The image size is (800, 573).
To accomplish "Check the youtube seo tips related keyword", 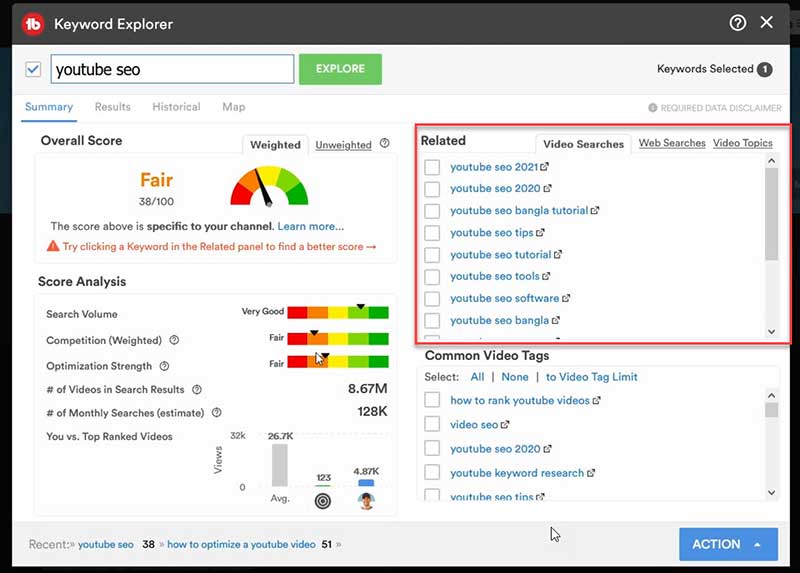I will pos(432,233).
